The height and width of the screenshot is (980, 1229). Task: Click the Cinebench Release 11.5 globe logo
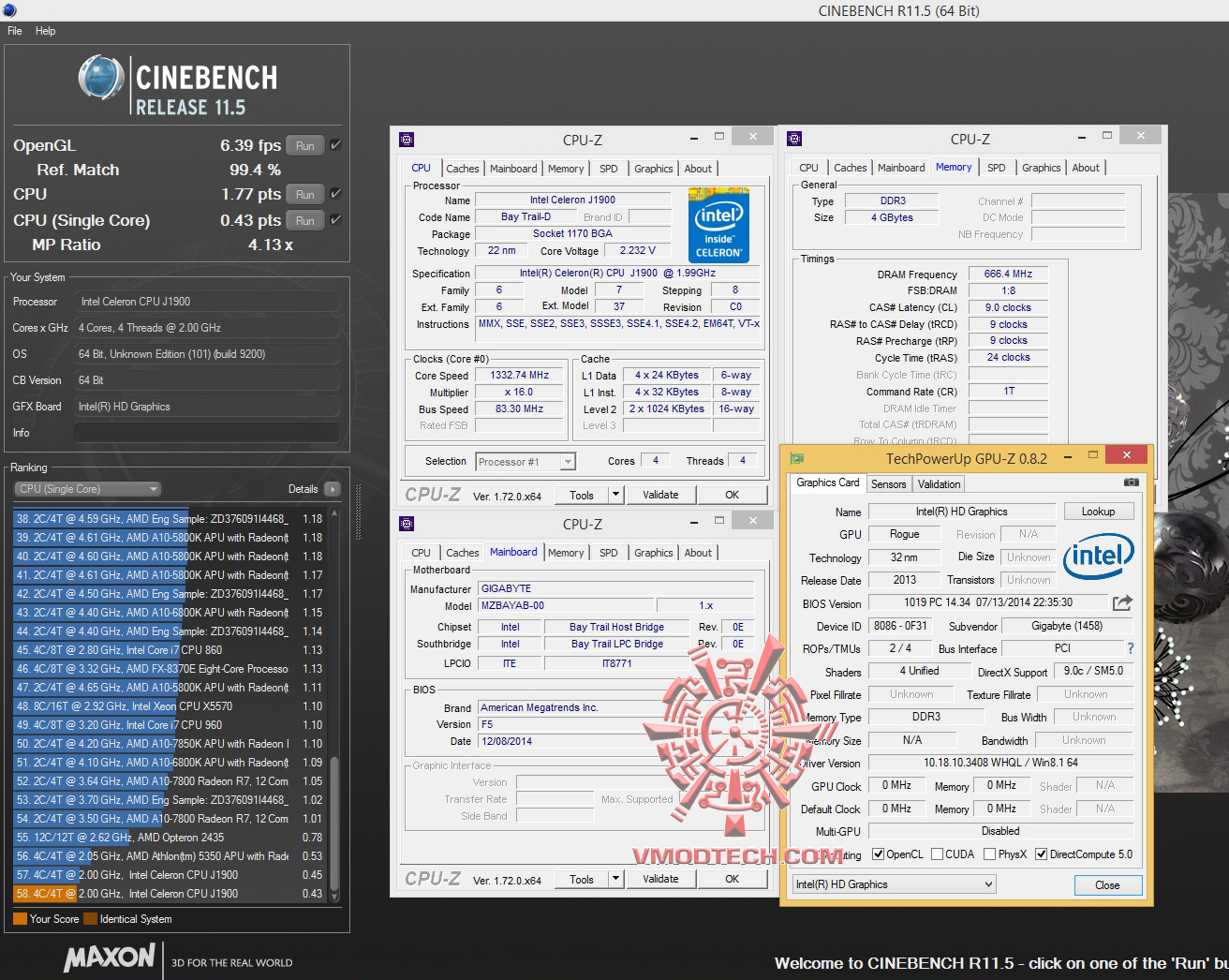pos(101,77)
